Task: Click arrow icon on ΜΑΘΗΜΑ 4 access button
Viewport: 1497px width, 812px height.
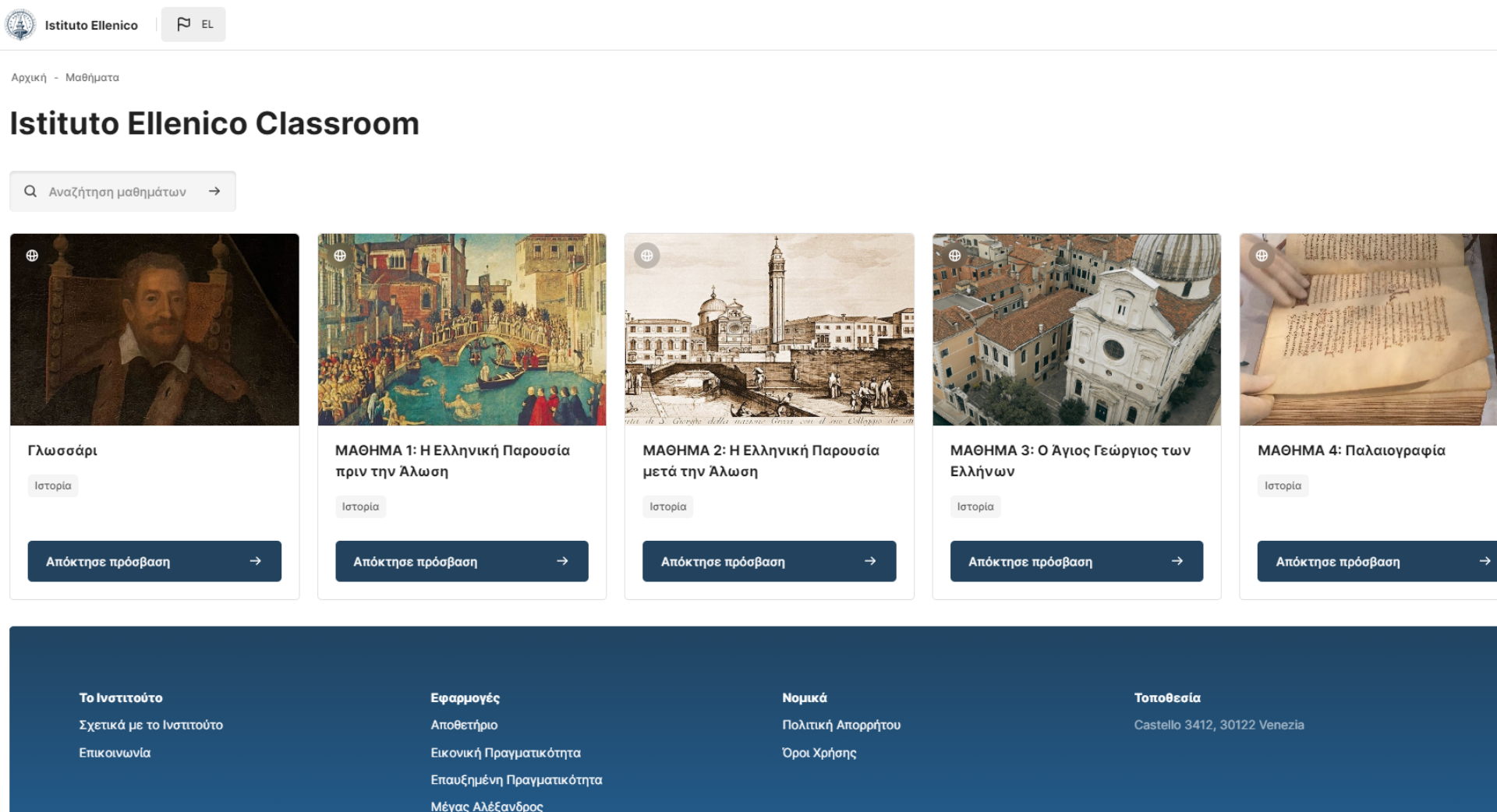Action: pos(1485,561)
